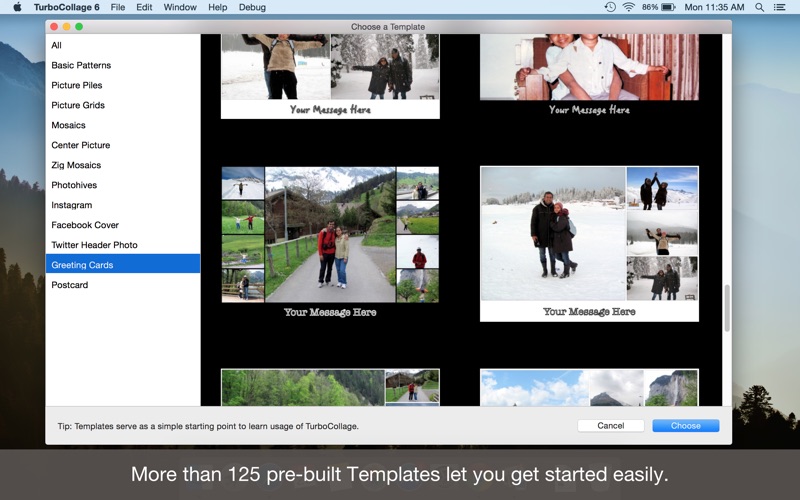Open the Window menu
The image size is (800, 500).
180,7
